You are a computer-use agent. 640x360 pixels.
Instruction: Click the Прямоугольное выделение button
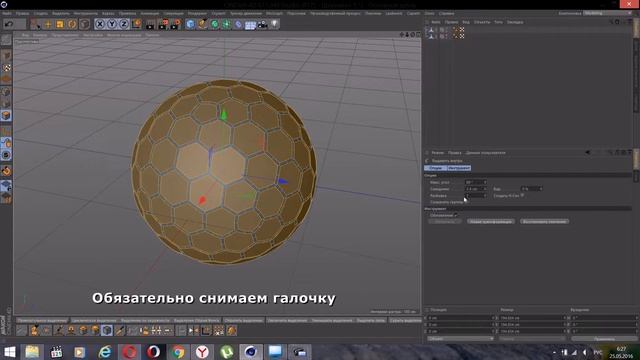(x=42, y=320)
